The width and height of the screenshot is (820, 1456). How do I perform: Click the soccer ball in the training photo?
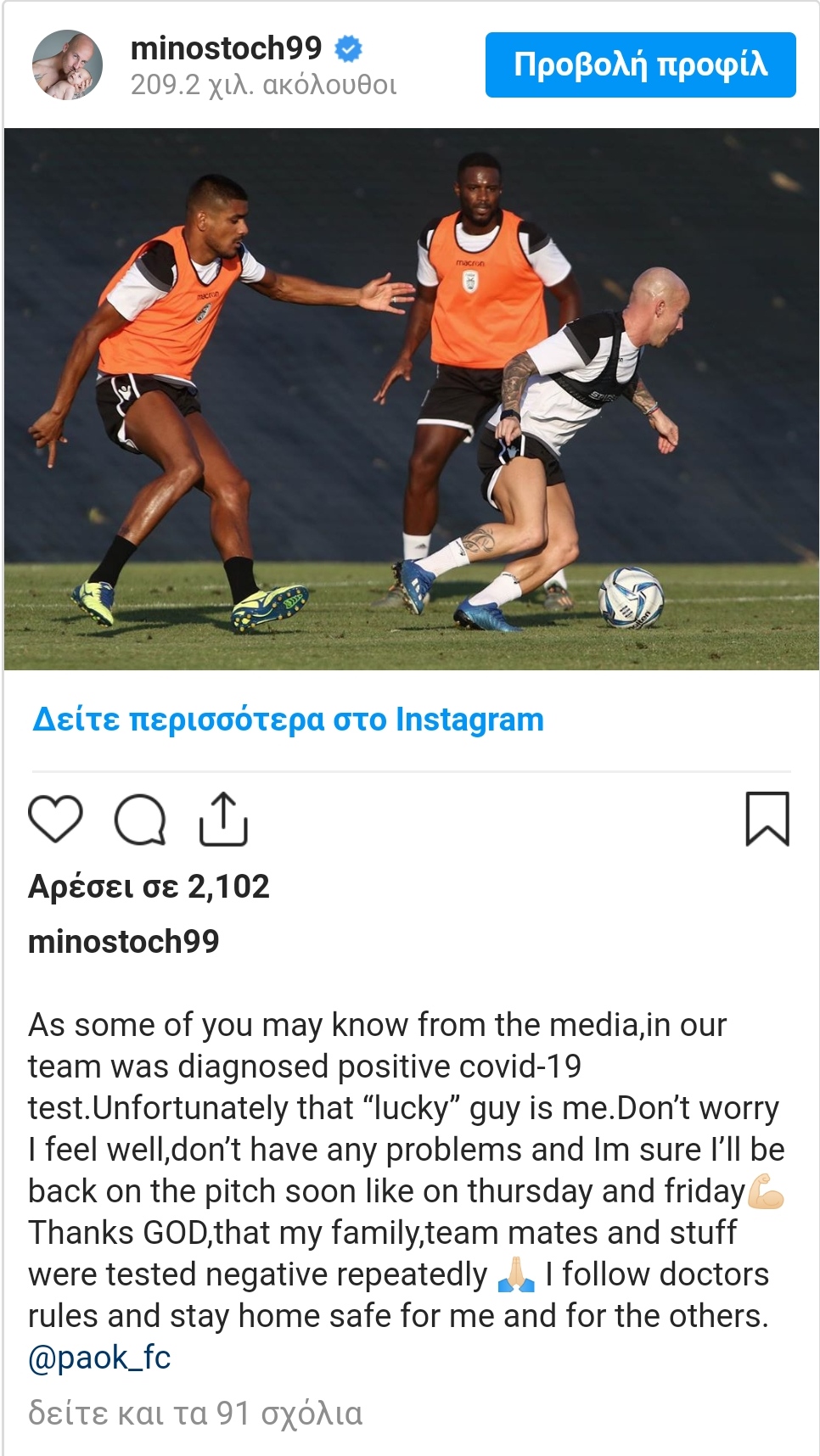tap(631, 598)
